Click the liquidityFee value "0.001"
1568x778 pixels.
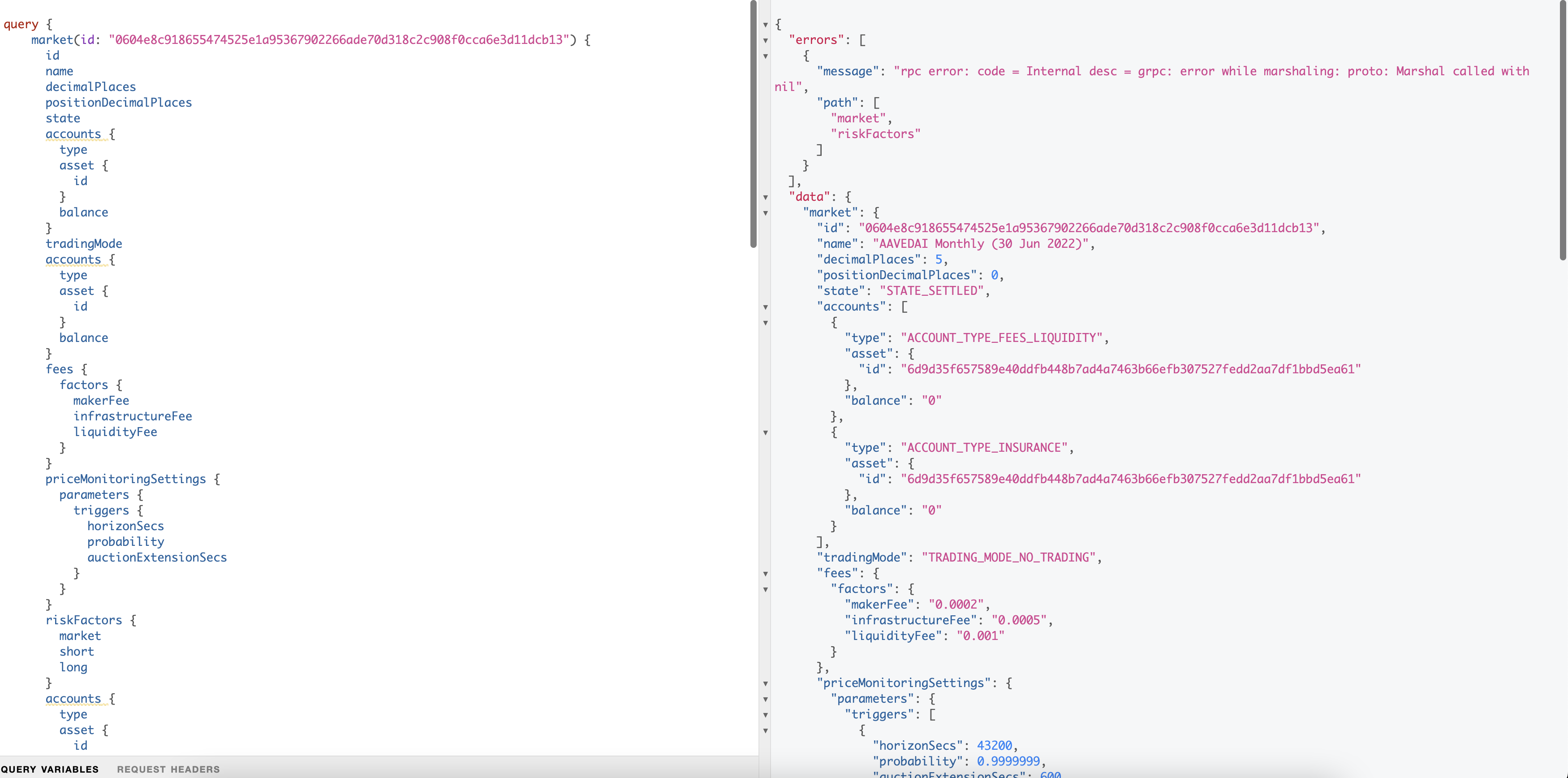click(980, 636)
